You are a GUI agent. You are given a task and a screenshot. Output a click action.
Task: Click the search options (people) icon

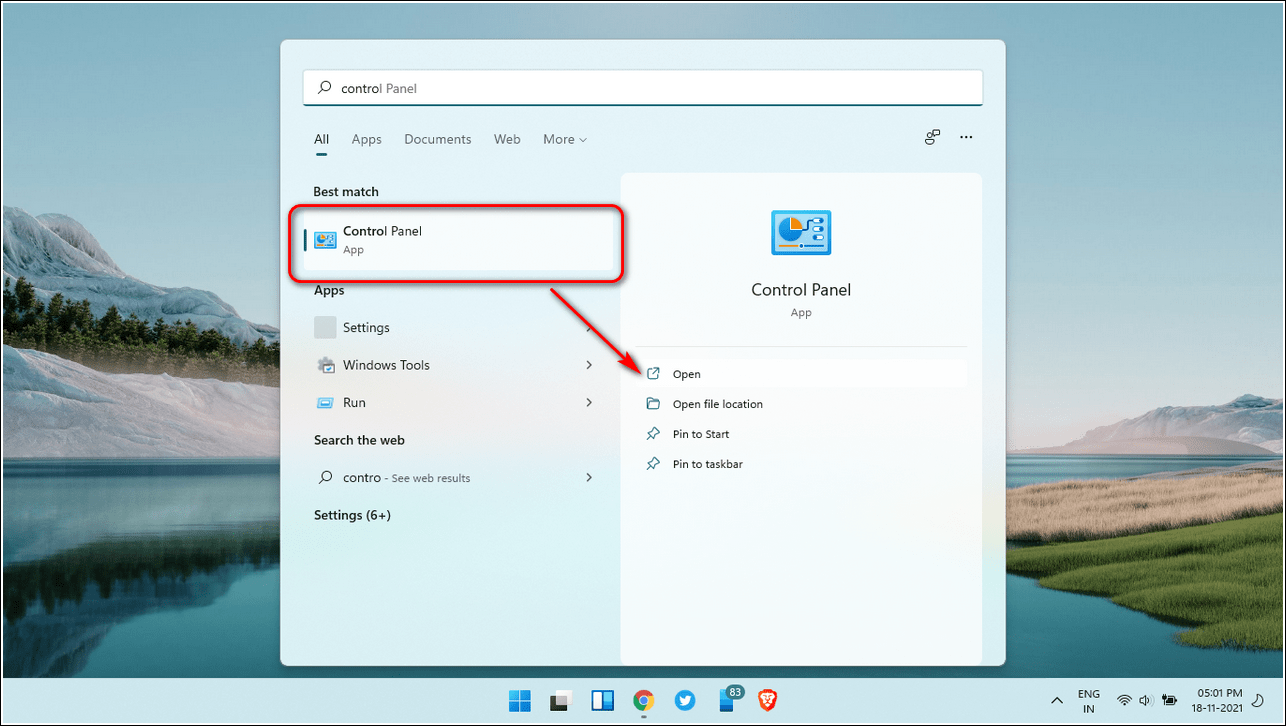(x=932, y=138)
